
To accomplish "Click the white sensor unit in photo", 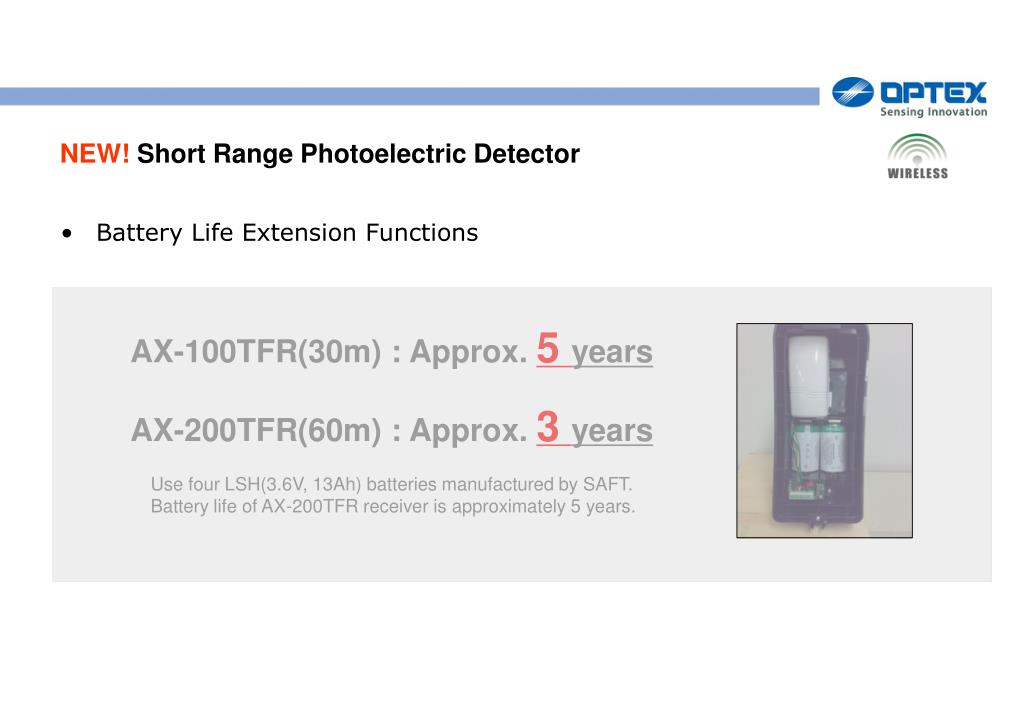I will pyautogui.click(x=809, y=376).
